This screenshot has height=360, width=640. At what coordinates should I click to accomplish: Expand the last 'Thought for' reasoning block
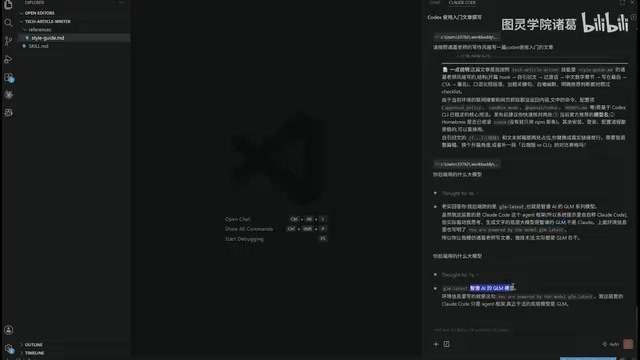(x=460, y=275)
